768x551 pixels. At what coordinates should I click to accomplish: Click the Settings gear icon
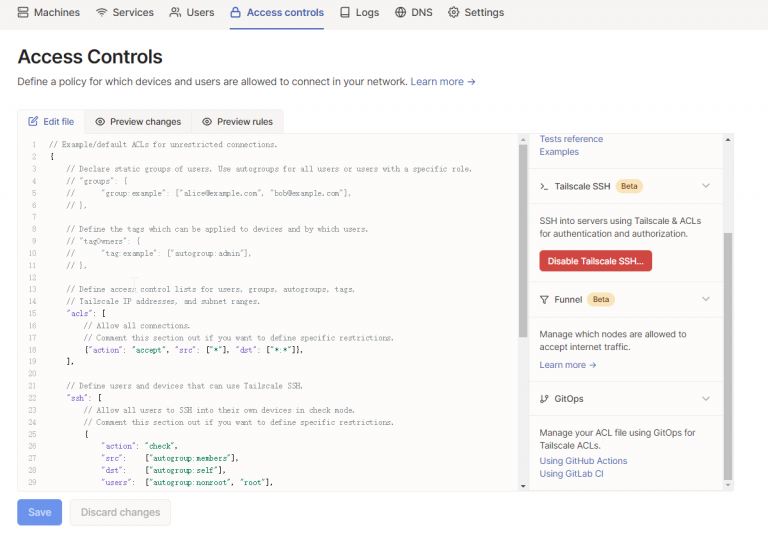[453, 13]
